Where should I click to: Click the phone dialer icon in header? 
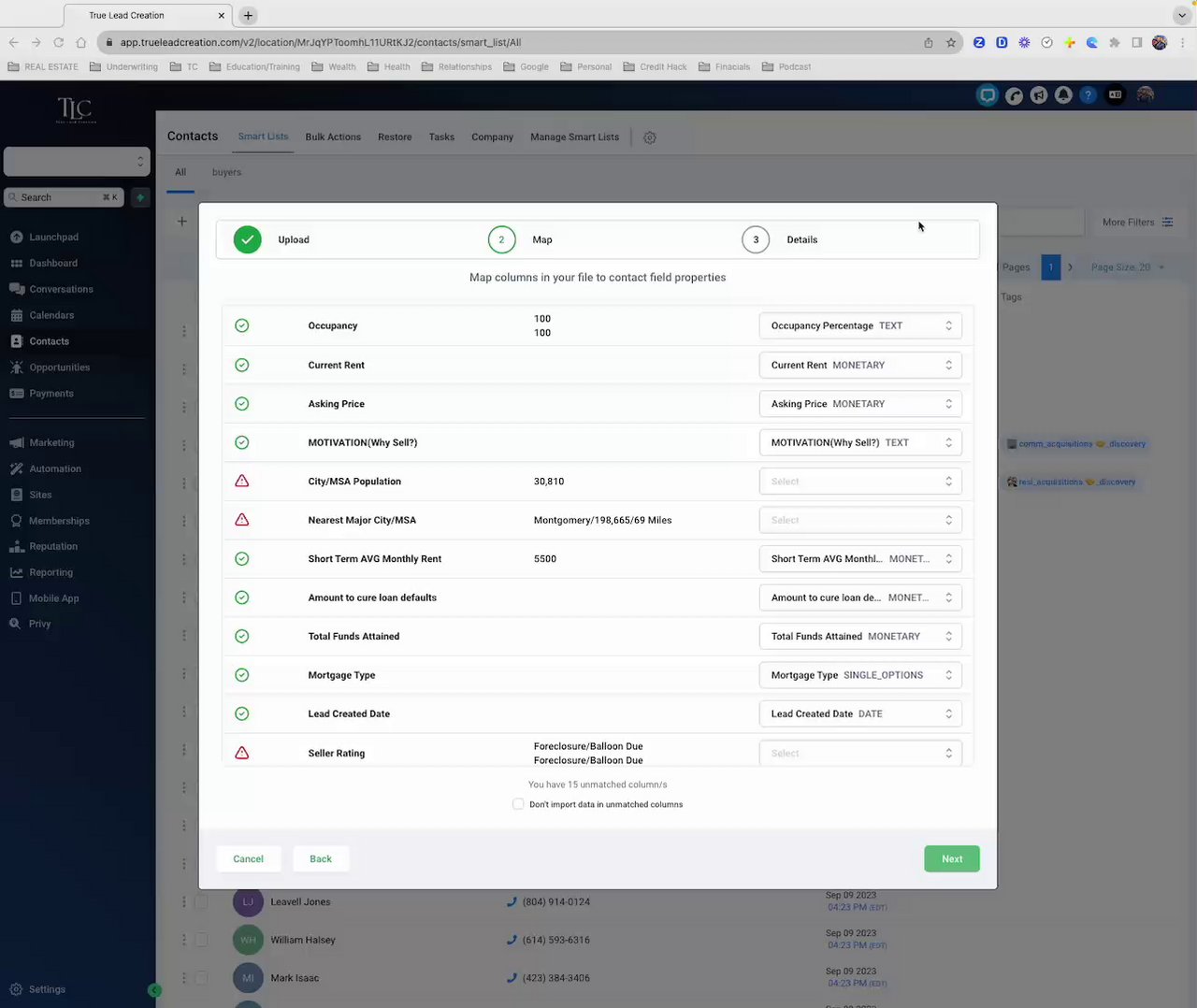point(1014,95)
